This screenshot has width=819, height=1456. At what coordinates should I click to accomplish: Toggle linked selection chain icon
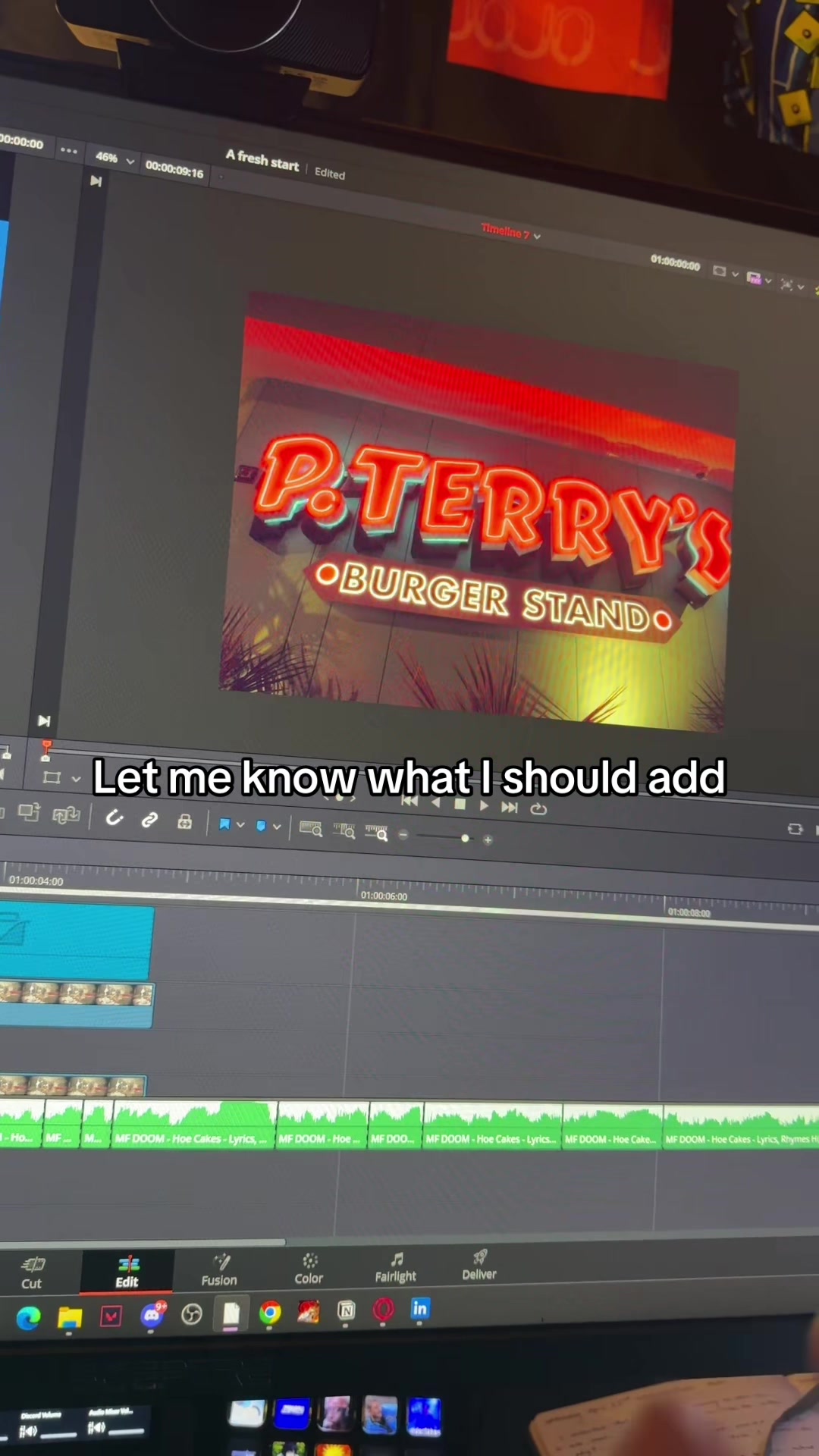(149, 819)
